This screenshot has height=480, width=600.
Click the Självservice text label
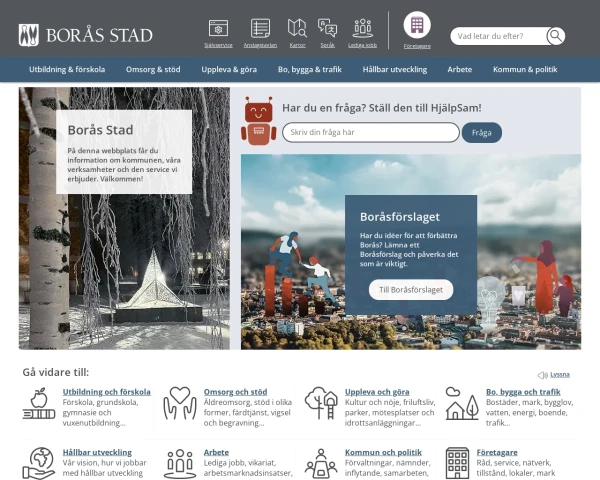tap(218, 45)
